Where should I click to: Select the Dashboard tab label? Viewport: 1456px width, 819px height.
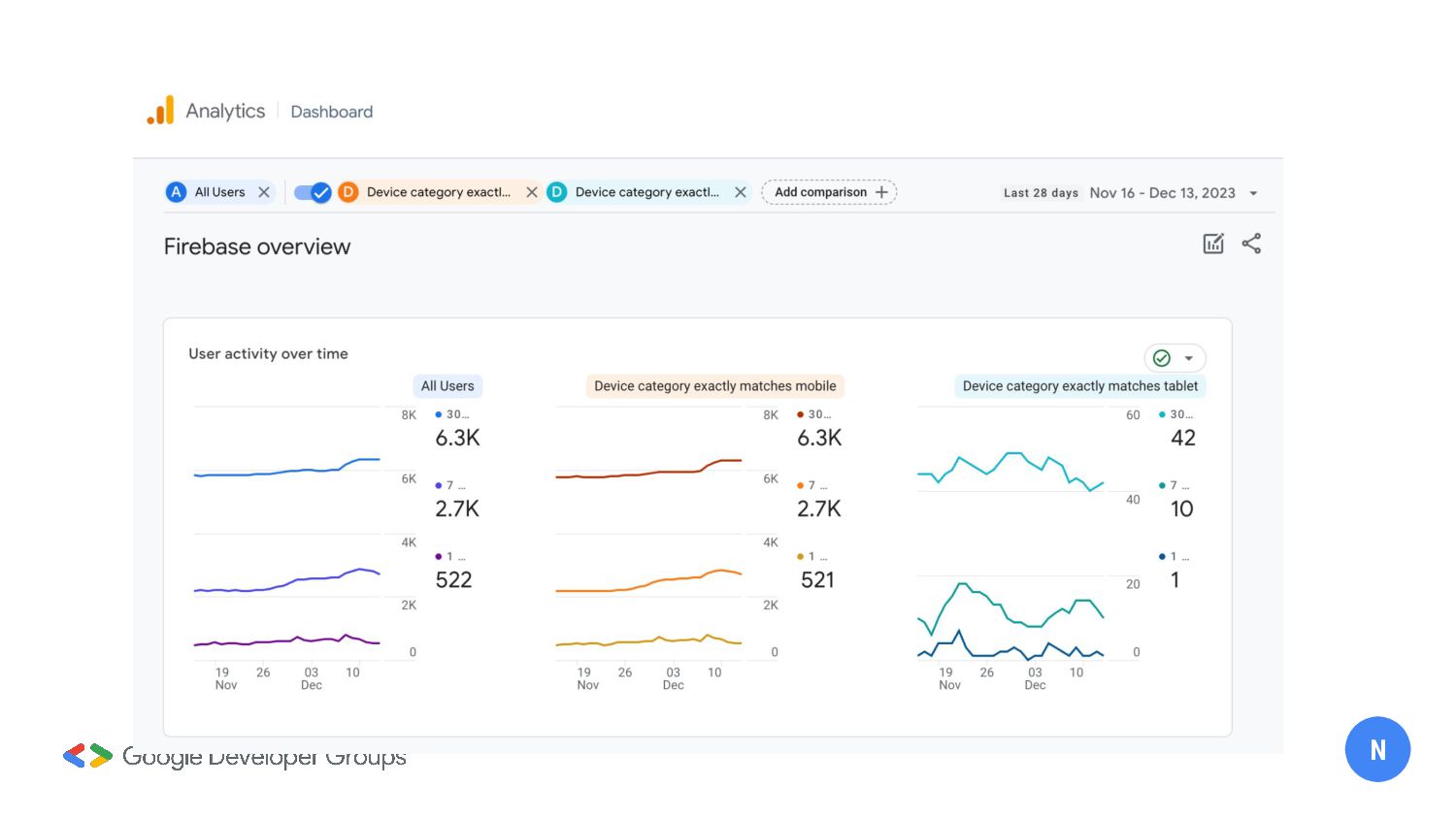(x=331, y=112)
